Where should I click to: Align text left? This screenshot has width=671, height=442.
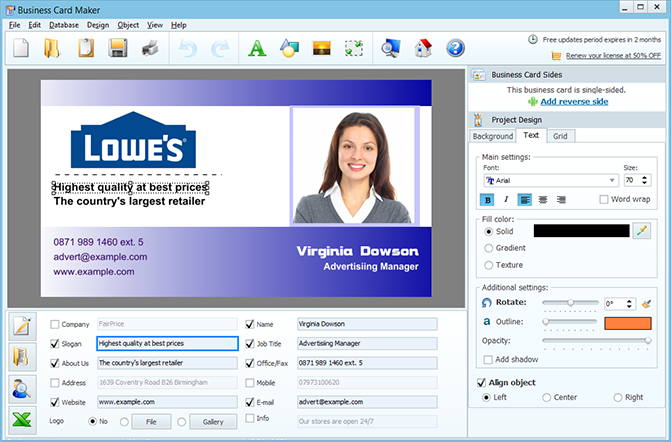(x=525, y=199)
